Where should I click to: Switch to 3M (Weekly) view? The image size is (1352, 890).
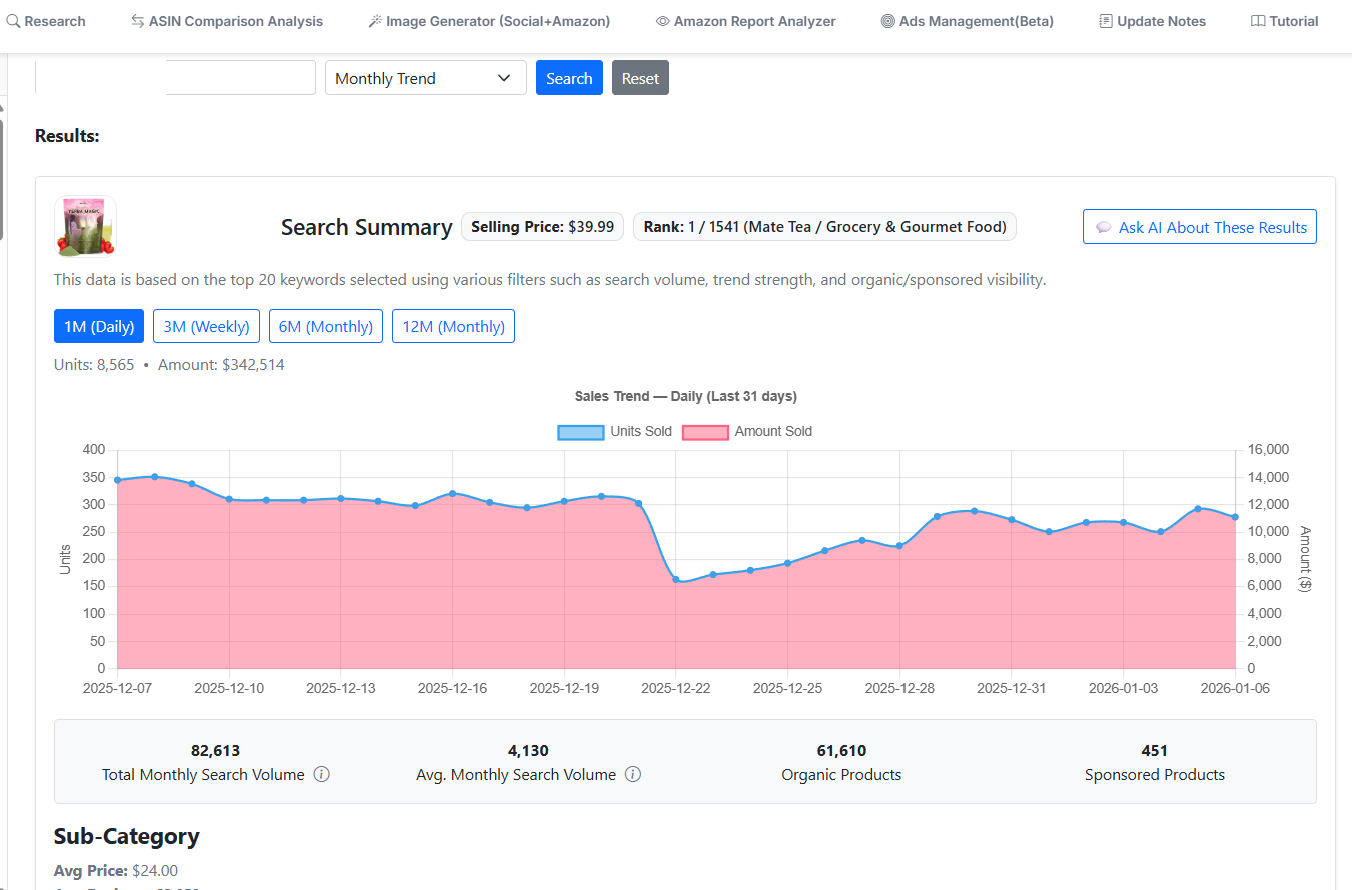point(206,326)
